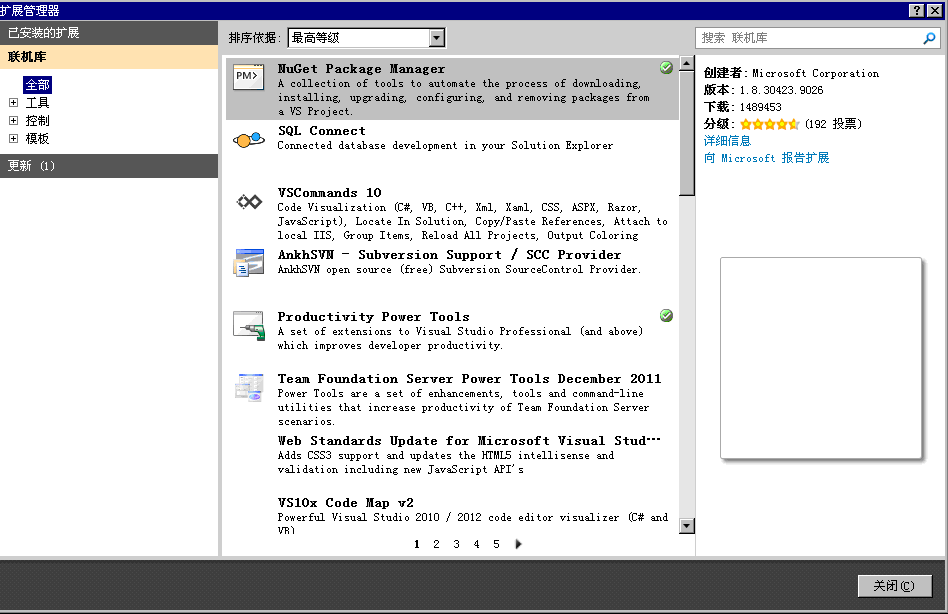Open the 更新 (1) section

click(109, 166)
